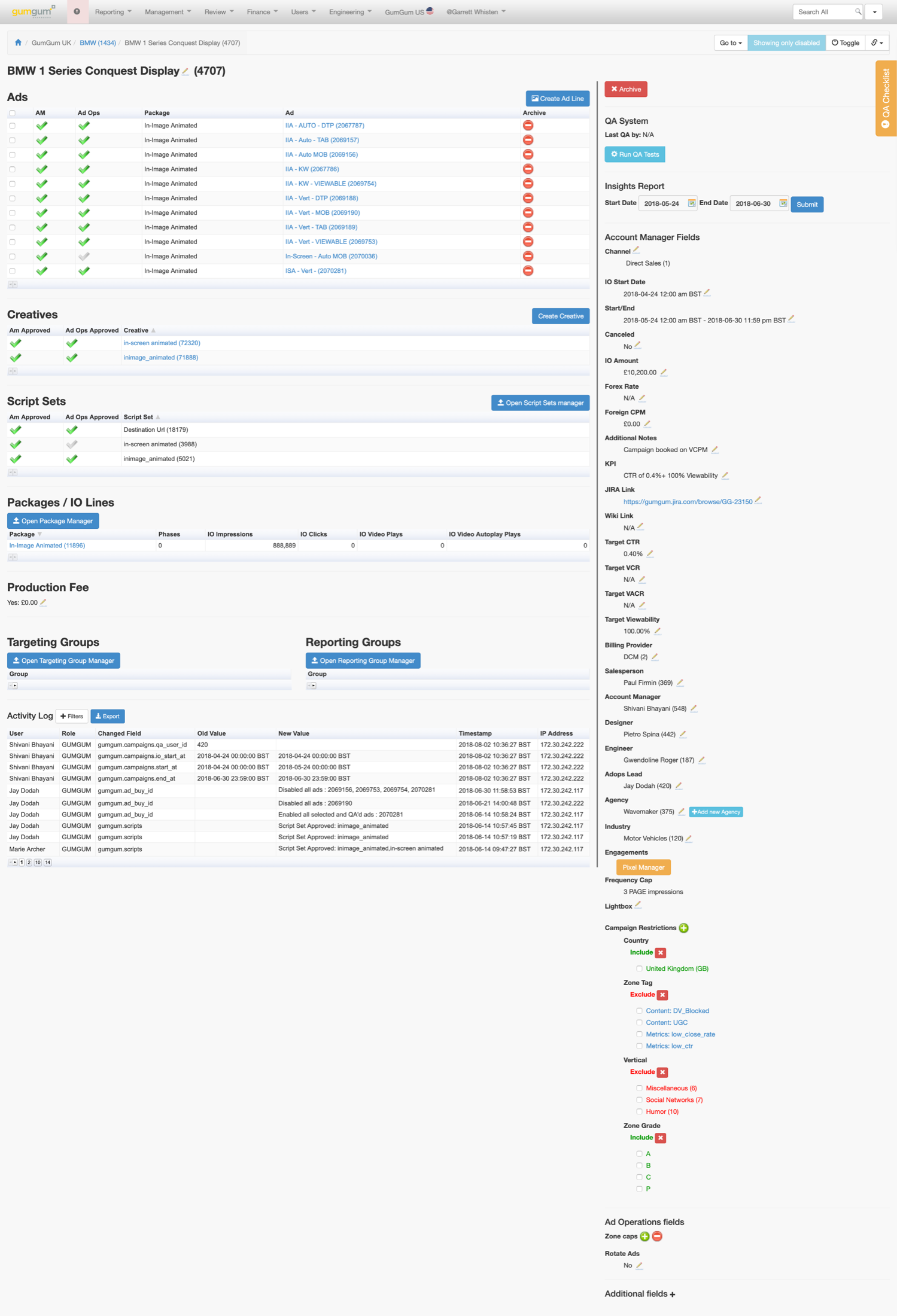Toggle Ad Ops approval for In-Screen Auto MOB
Image resolution: width=897 pixels, height=1316 pixels.
pos(84,256)
